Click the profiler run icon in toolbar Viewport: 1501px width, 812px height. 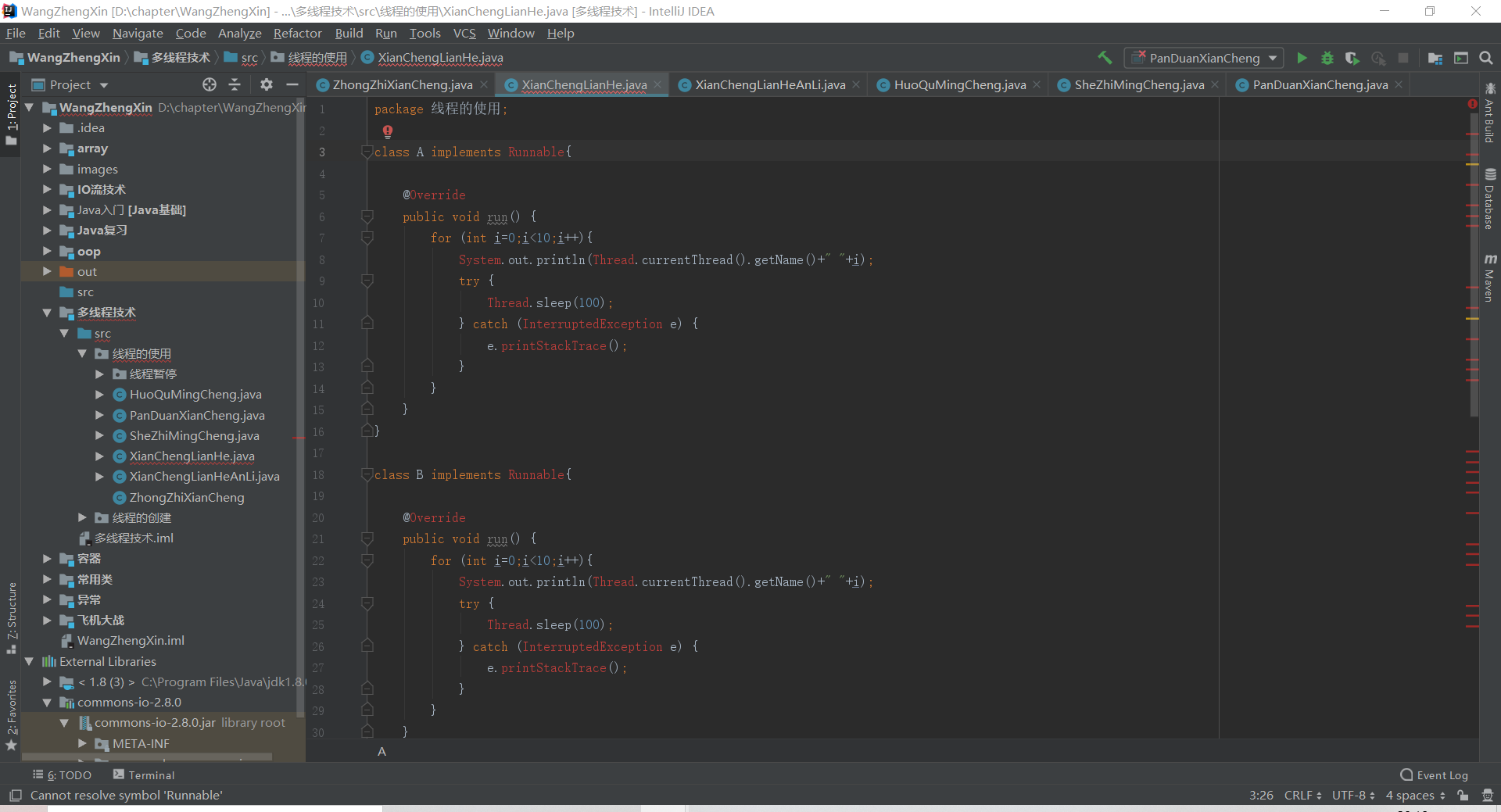point(1377,58)
